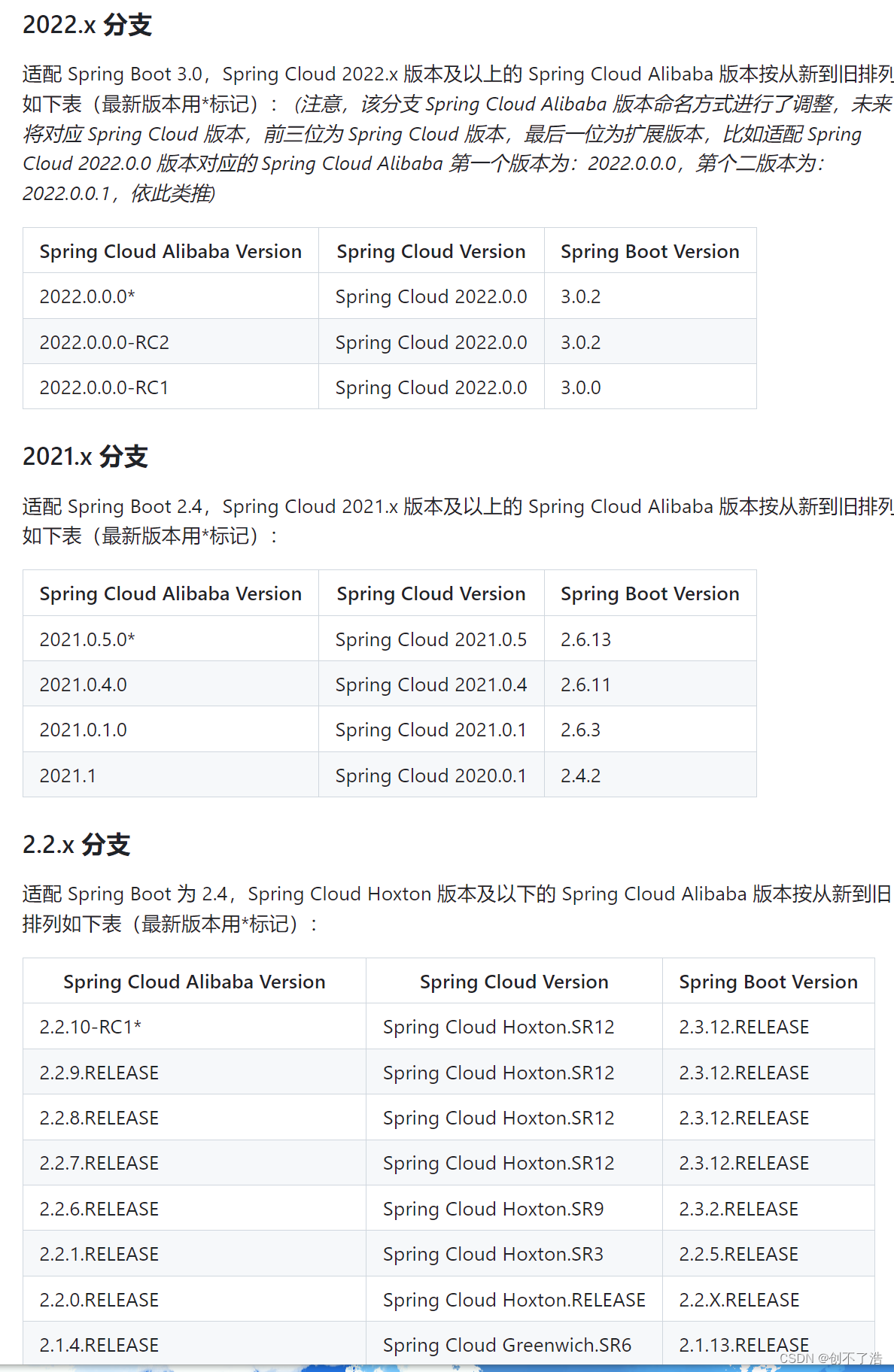Click 2.3.12.RELEASE in the 2.2.9.RELEASE row
This screenshot has width=894, height=1372.
768,1073
